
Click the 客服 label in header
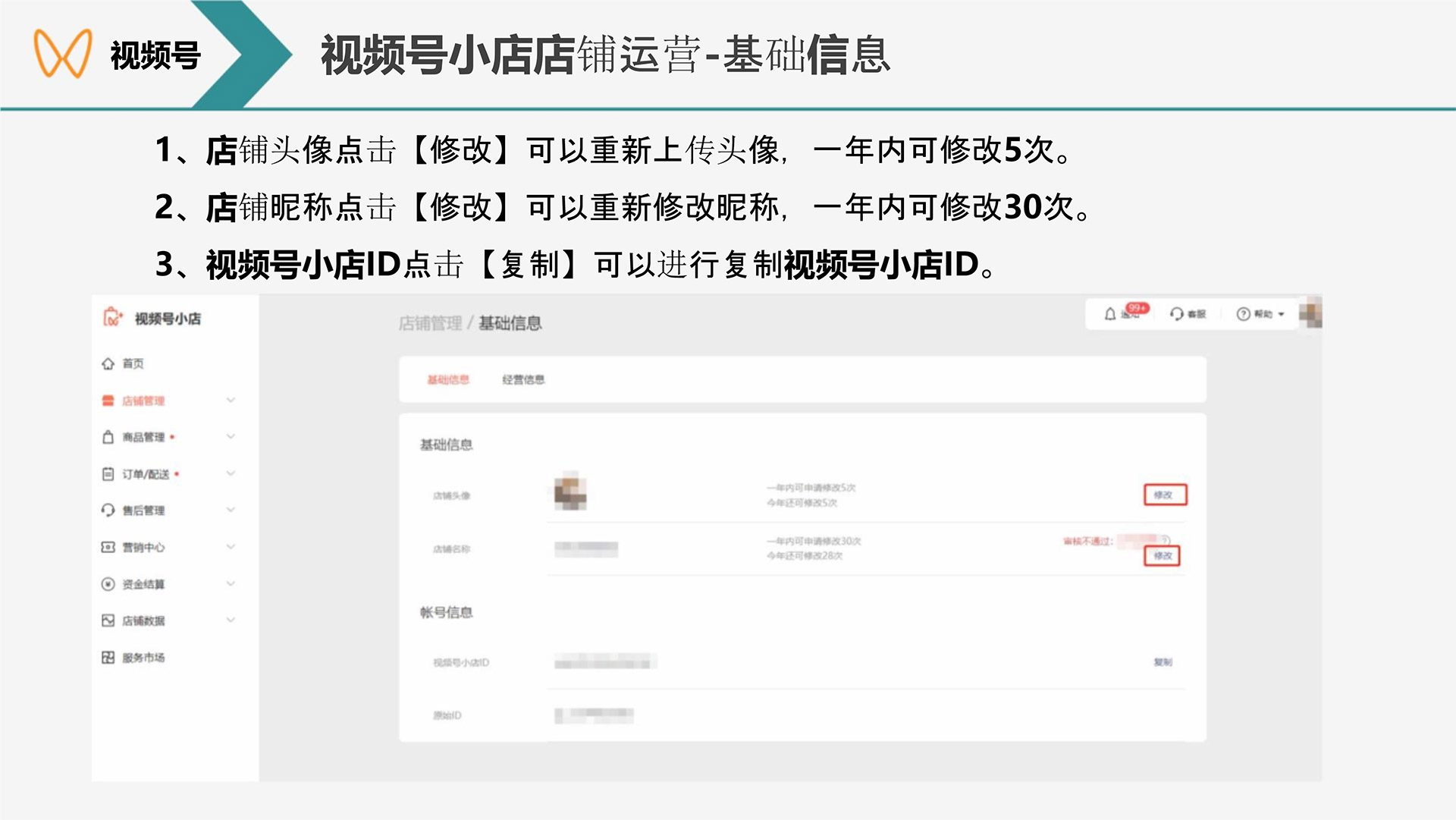(1197, 314)
